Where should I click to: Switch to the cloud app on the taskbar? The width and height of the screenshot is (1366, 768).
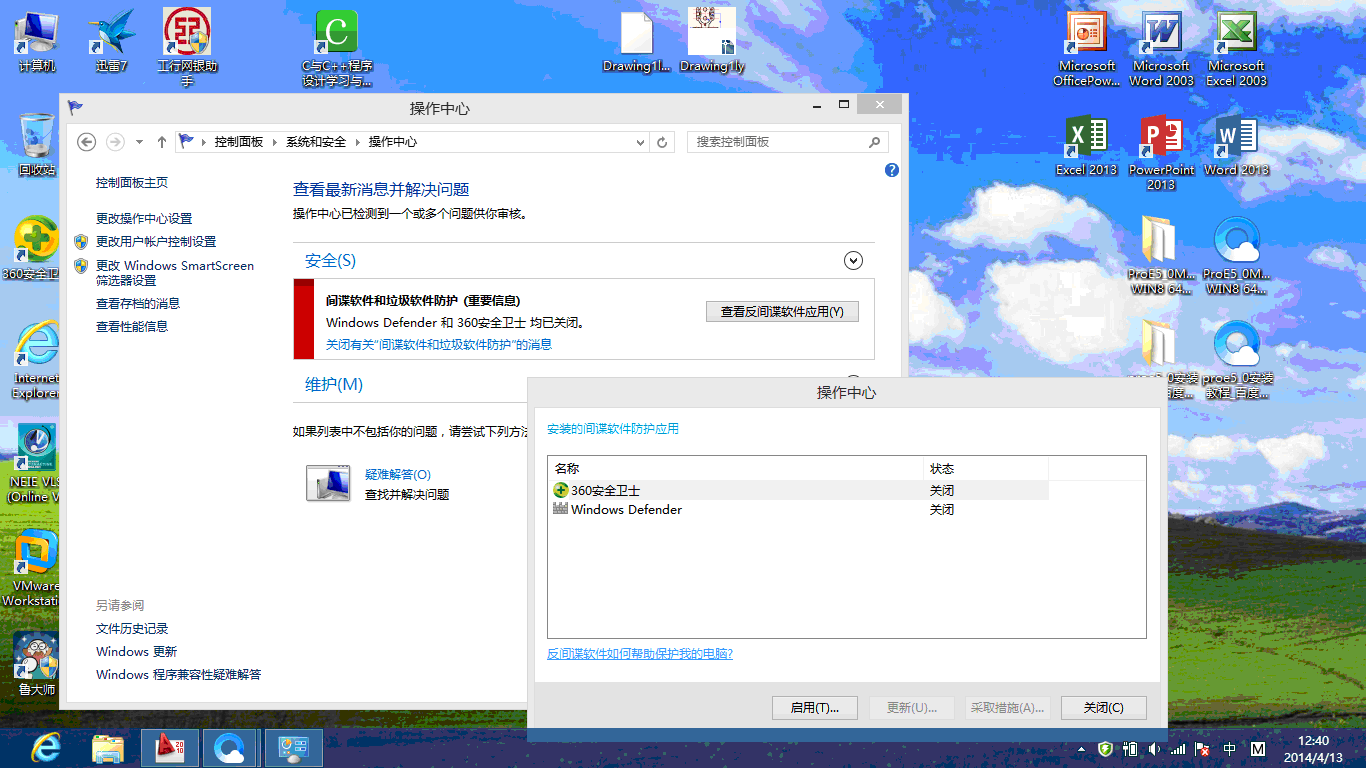231,747
